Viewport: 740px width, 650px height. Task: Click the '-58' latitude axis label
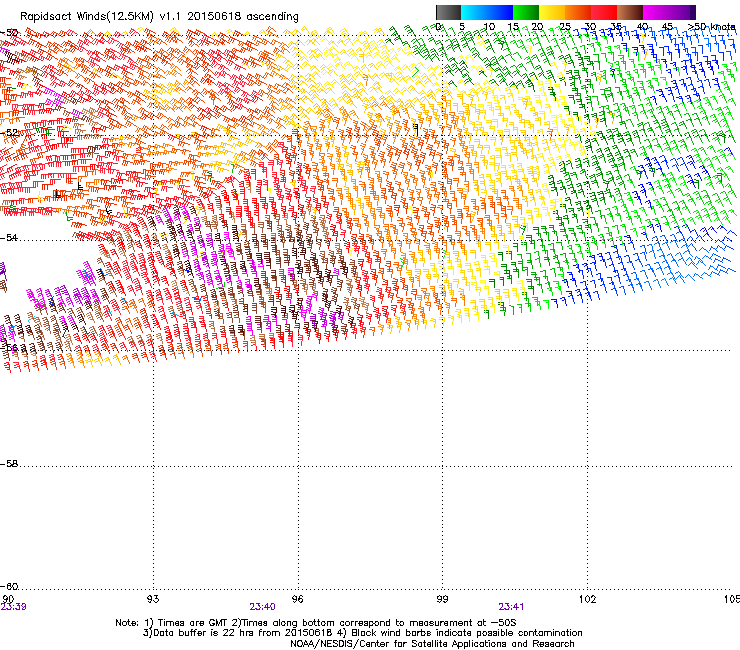click(x=9, y=464)
